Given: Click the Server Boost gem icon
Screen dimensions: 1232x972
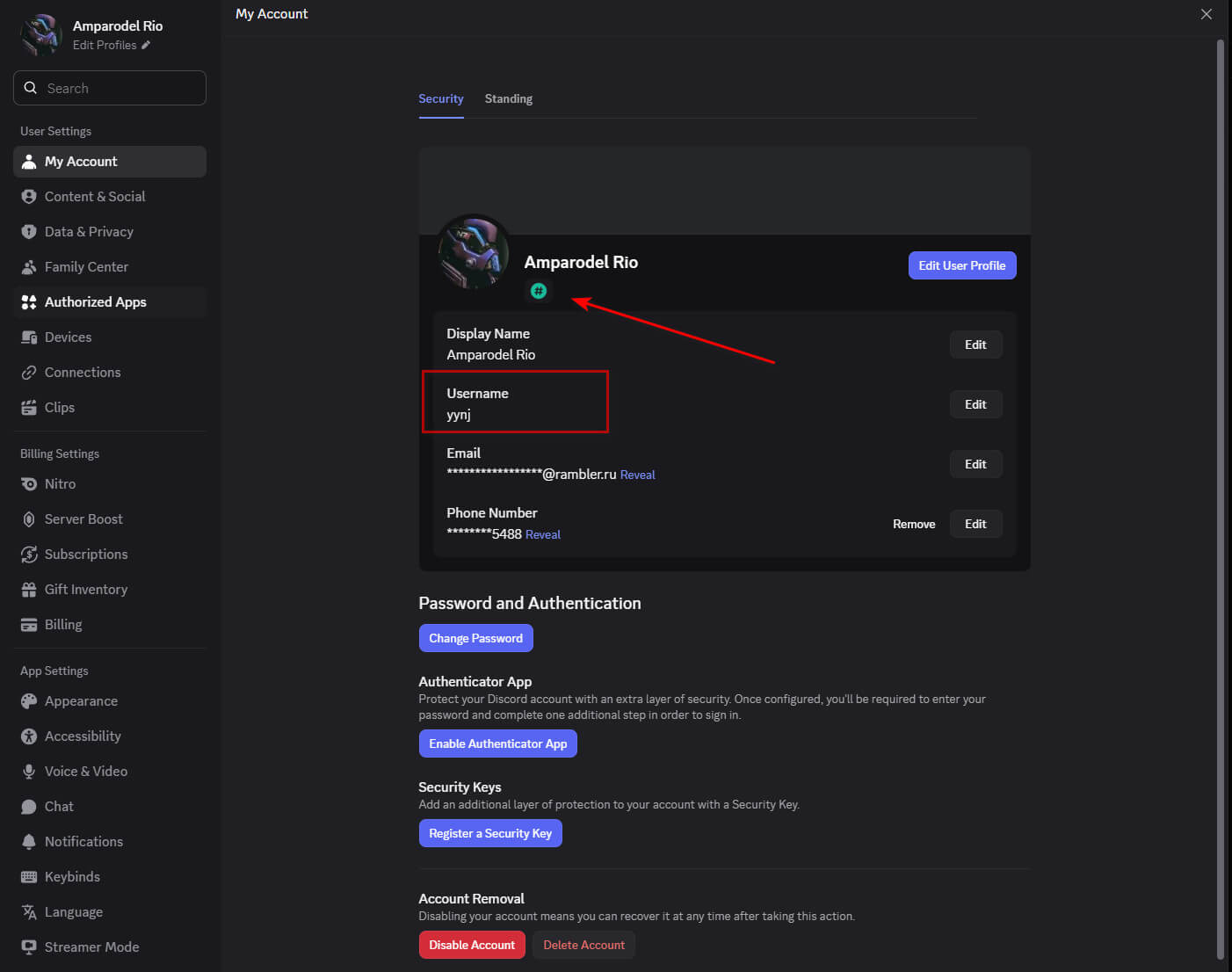Looking at the screenshot, I should coord(29,519).
